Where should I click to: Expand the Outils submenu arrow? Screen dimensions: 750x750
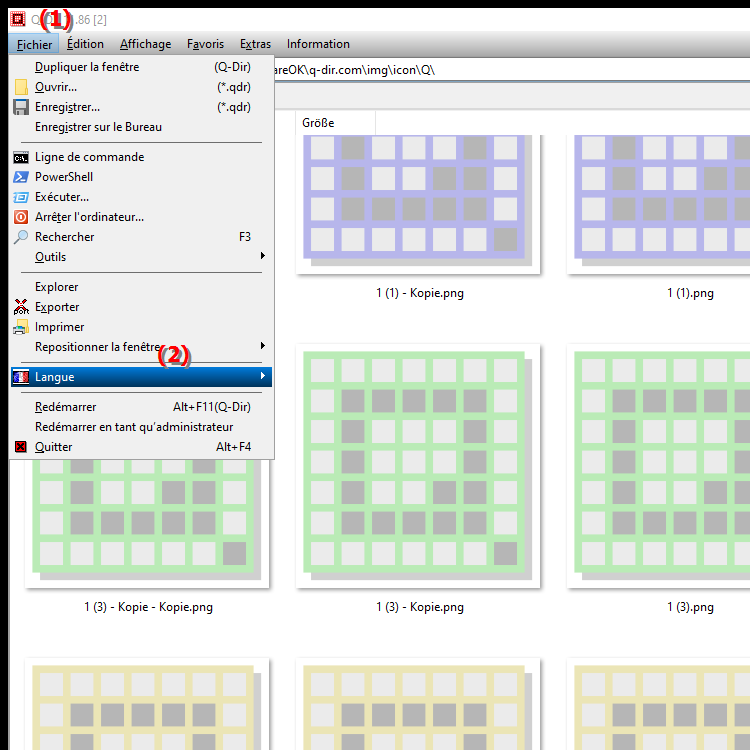pyautogui.click(x=263, y=255)
